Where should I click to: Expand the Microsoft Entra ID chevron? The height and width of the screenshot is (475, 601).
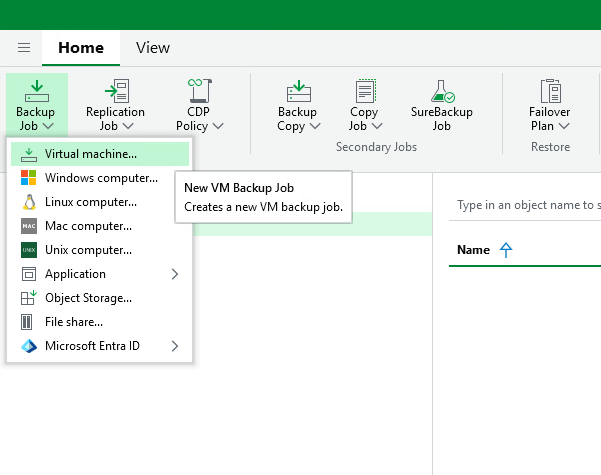click(175, 346)
